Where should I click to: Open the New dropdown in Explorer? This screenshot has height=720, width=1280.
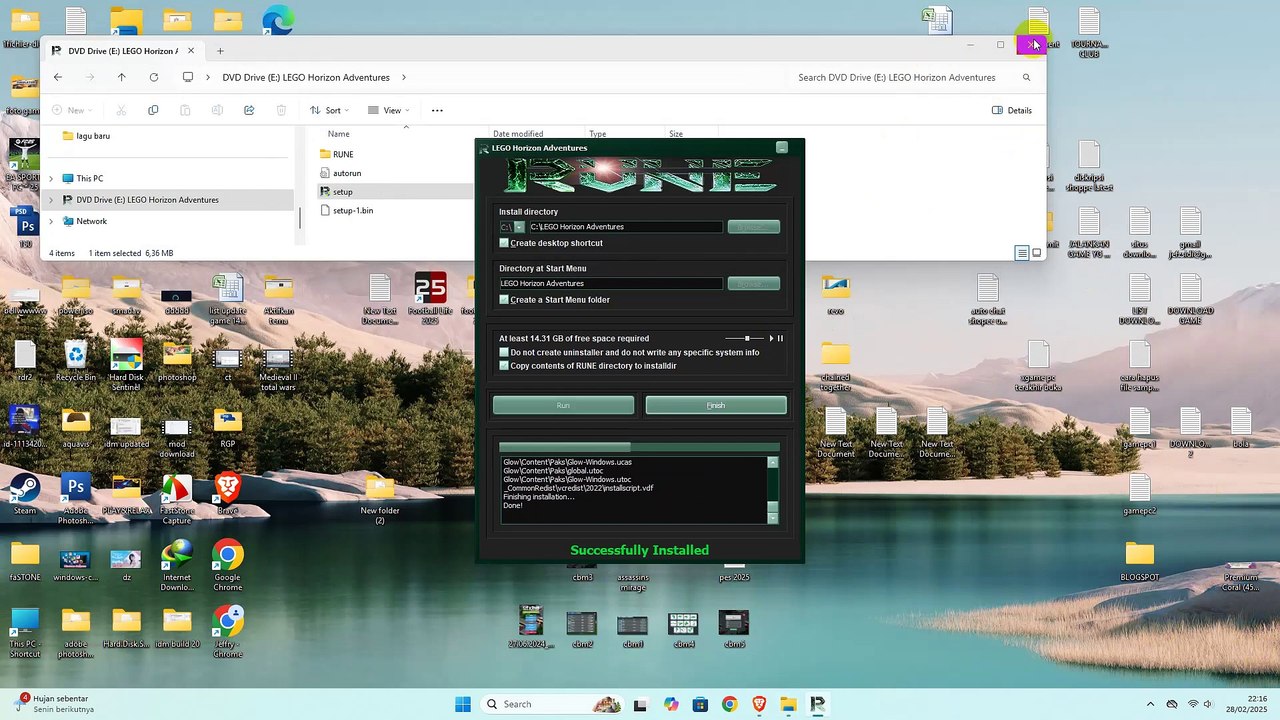tap(72, 110)
